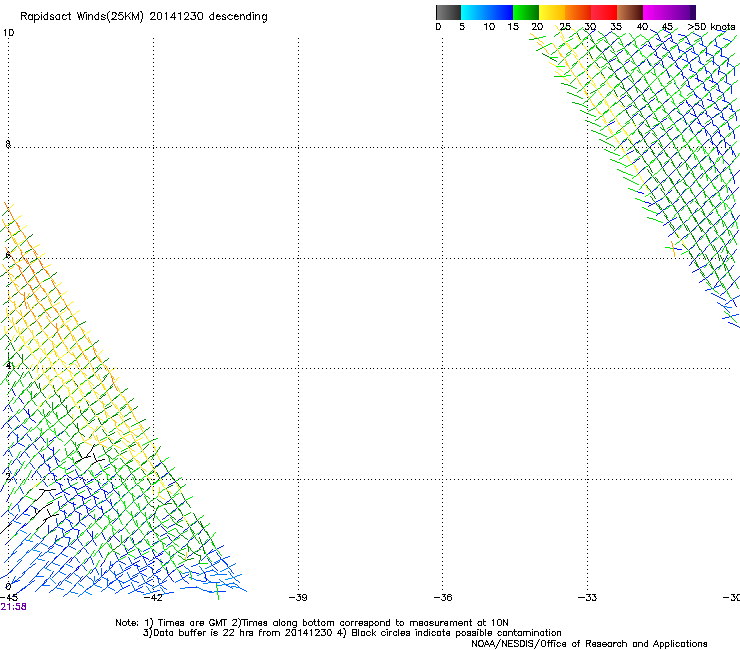Viewport: 740px width, 650px height.
Task: Click the latitude label '2' on the axis
Action: point(8,476)
